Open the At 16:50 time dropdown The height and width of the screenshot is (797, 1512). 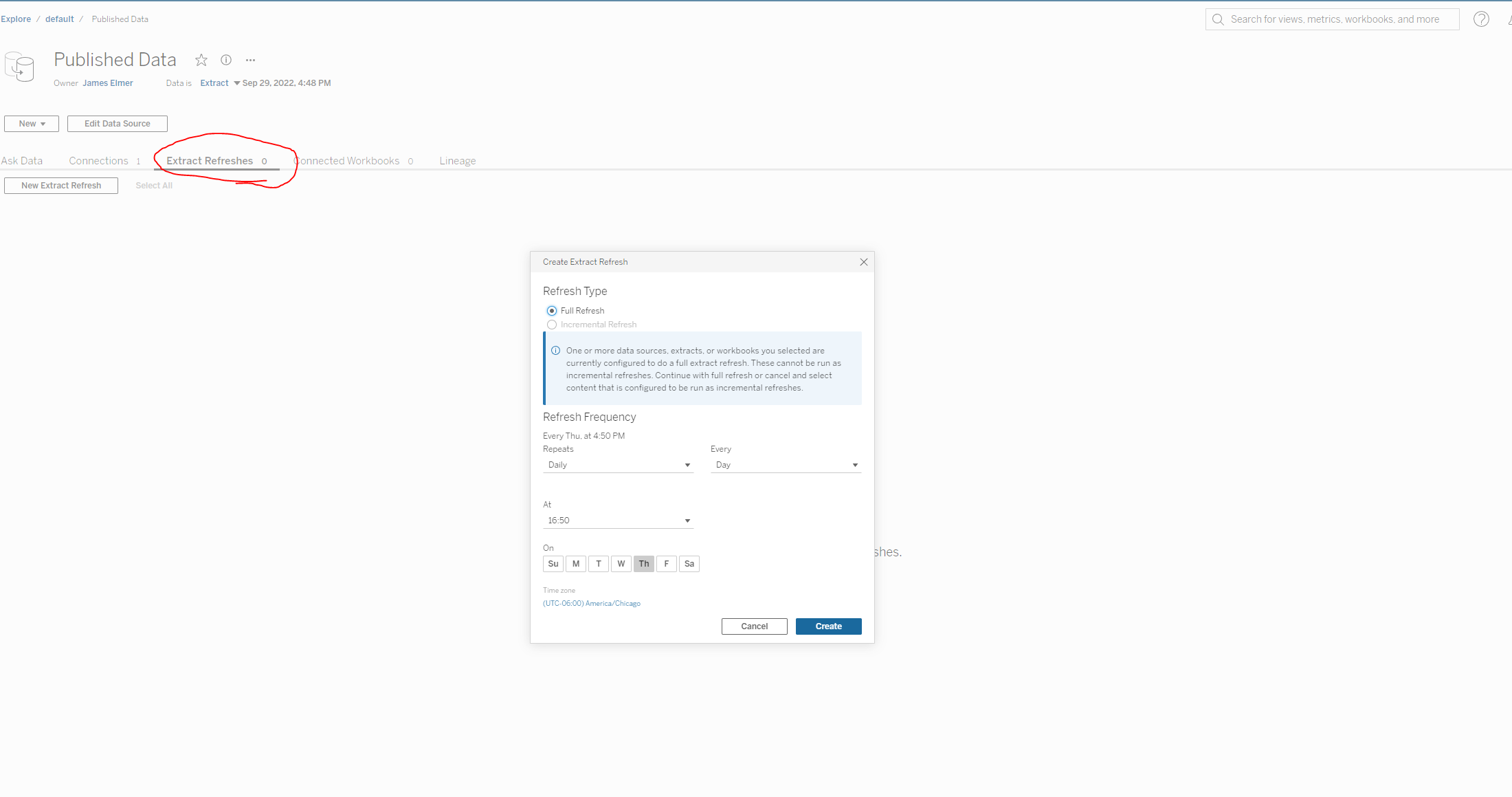click(x=619, y=521)
